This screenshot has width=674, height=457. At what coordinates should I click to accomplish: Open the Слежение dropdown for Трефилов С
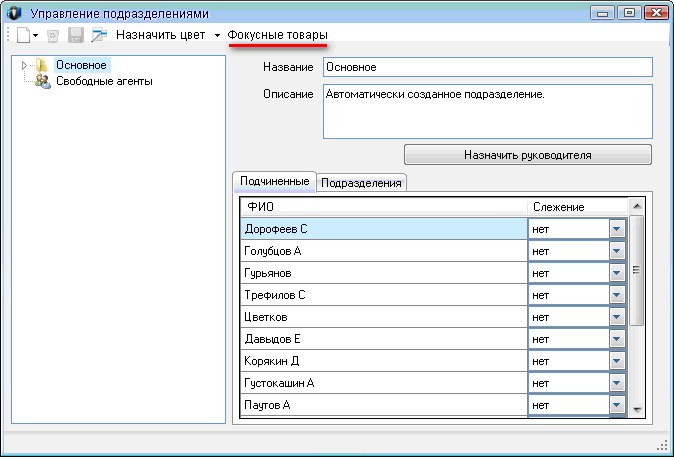[617, 295]
